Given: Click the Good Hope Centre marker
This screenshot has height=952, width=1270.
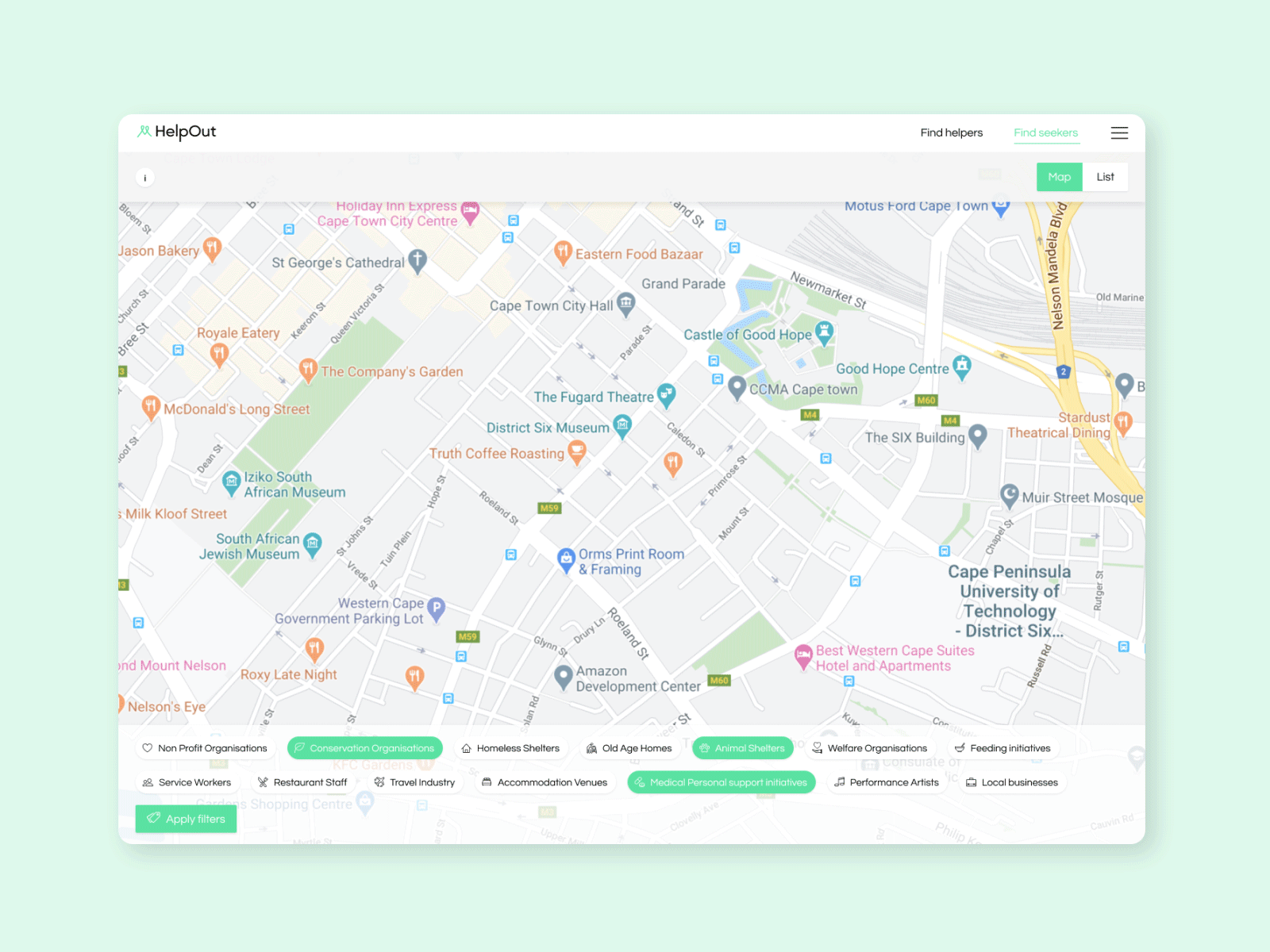Looking at the screenshot, I should [x=962, y=367].
